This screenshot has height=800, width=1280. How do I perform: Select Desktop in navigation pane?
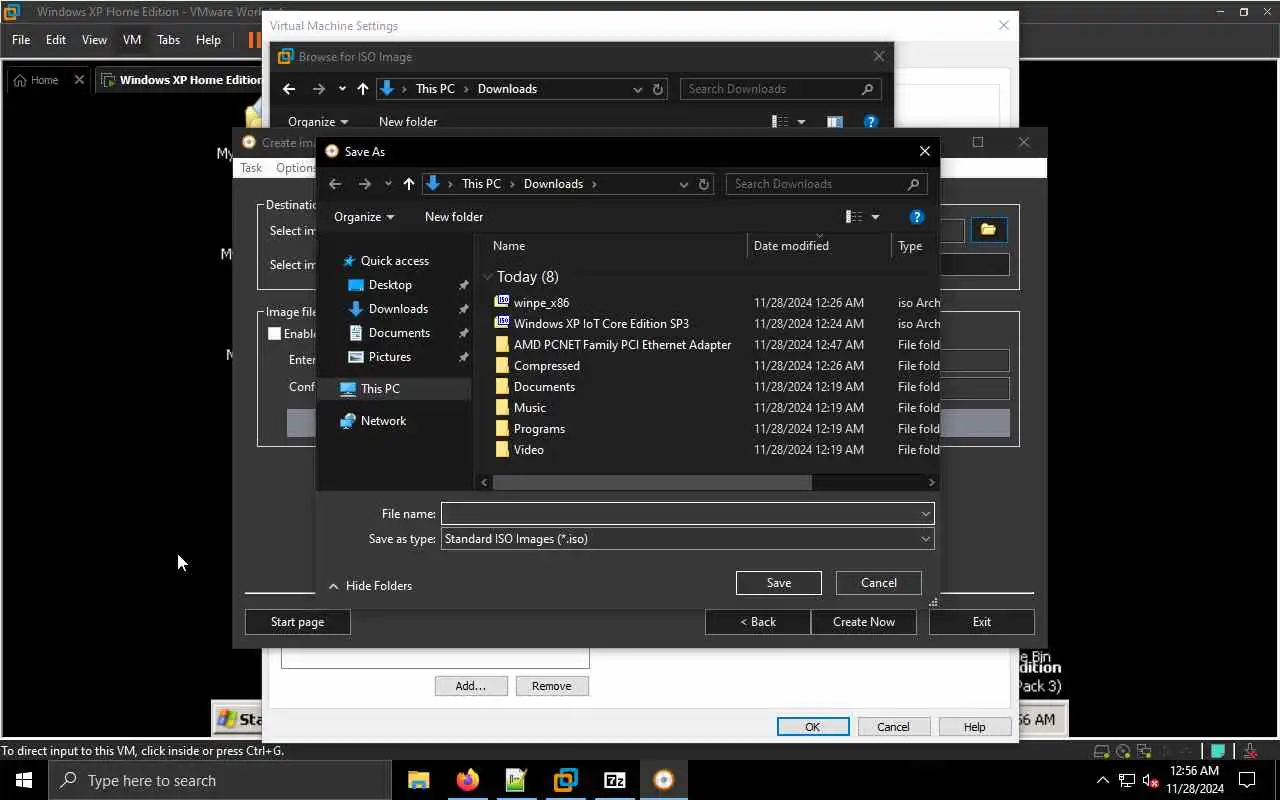(390, 285)
